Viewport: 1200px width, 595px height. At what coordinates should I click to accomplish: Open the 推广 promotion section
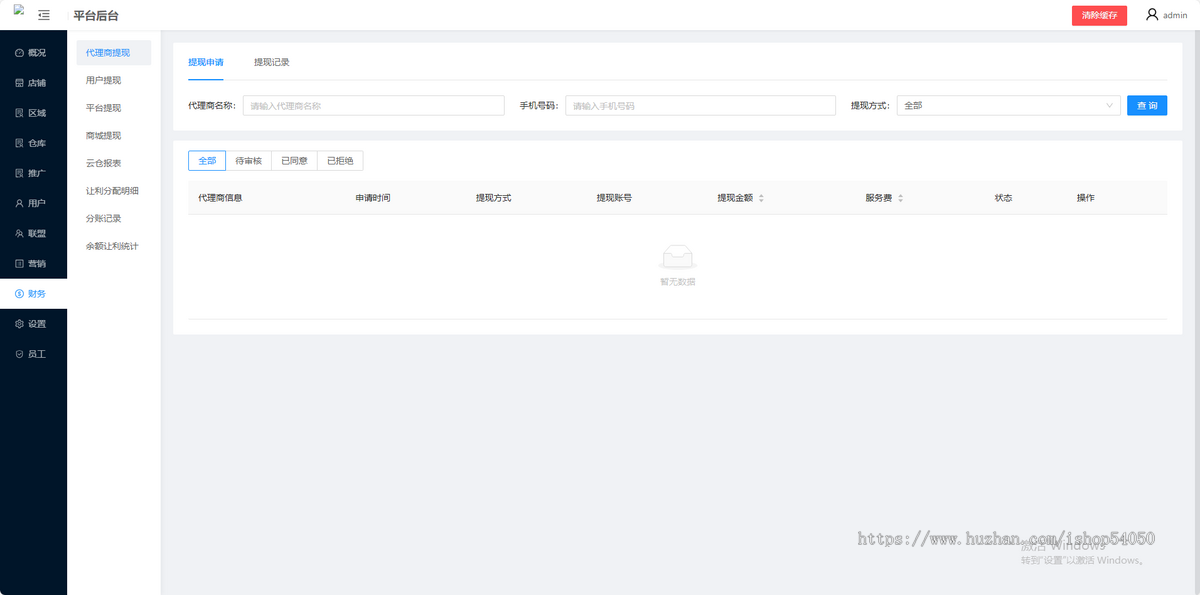point(33,172)
